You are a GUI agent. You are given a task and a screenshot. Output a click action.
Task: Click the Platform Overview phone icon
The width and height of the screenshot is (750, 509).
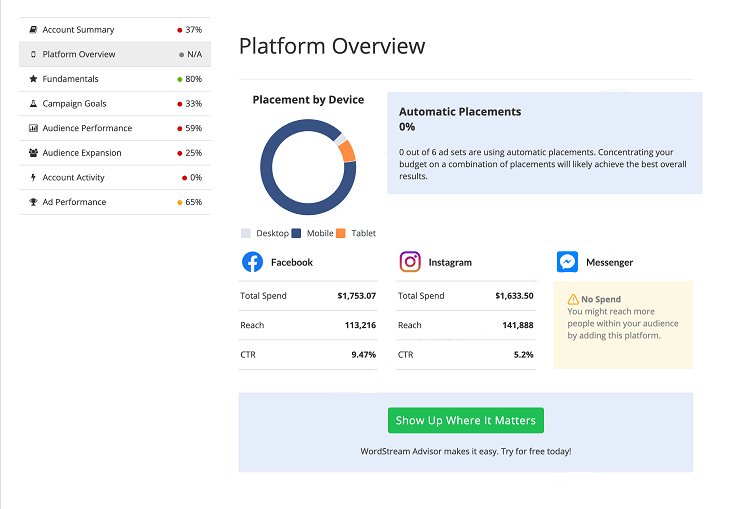[33, 54]
